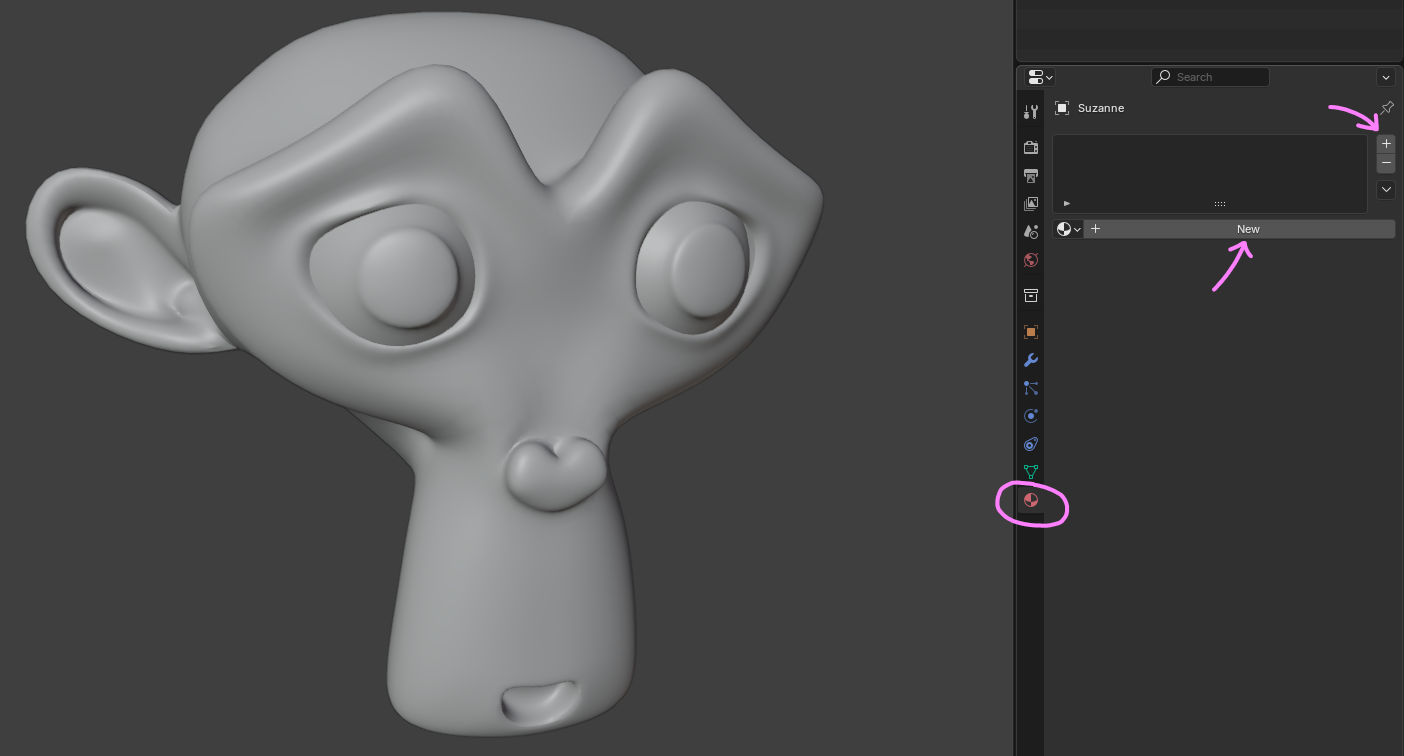Open the Object Constraints tab

point(1031,444)
